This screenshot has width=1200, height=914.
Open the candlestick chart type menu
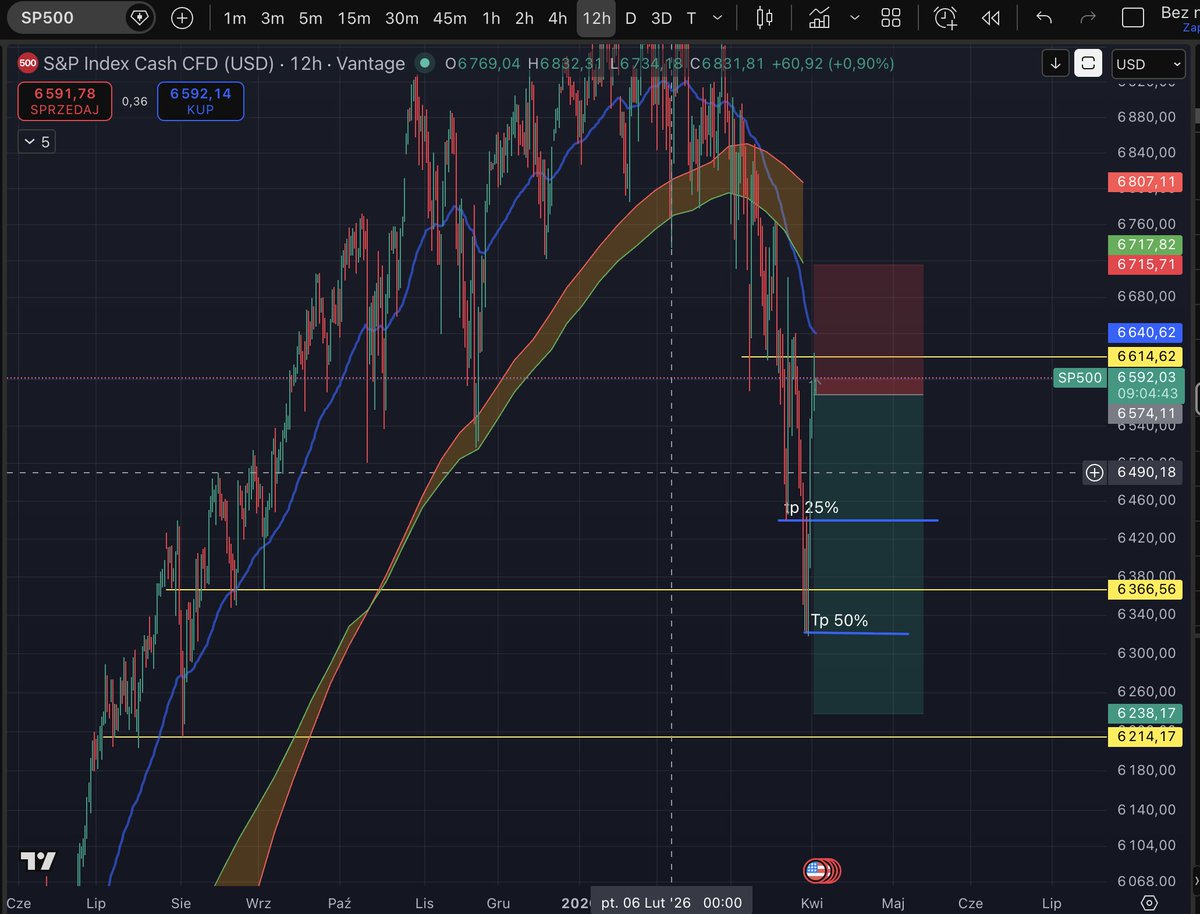tap(765, 18)
